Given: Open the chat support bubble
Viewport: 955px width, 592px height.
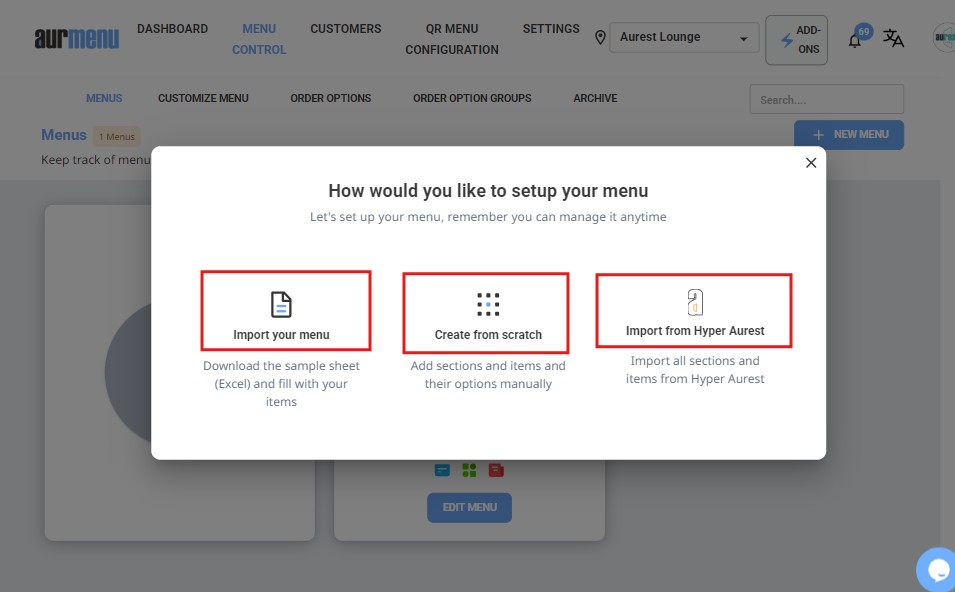Looking at the screenshot, I should pos(937,570).
